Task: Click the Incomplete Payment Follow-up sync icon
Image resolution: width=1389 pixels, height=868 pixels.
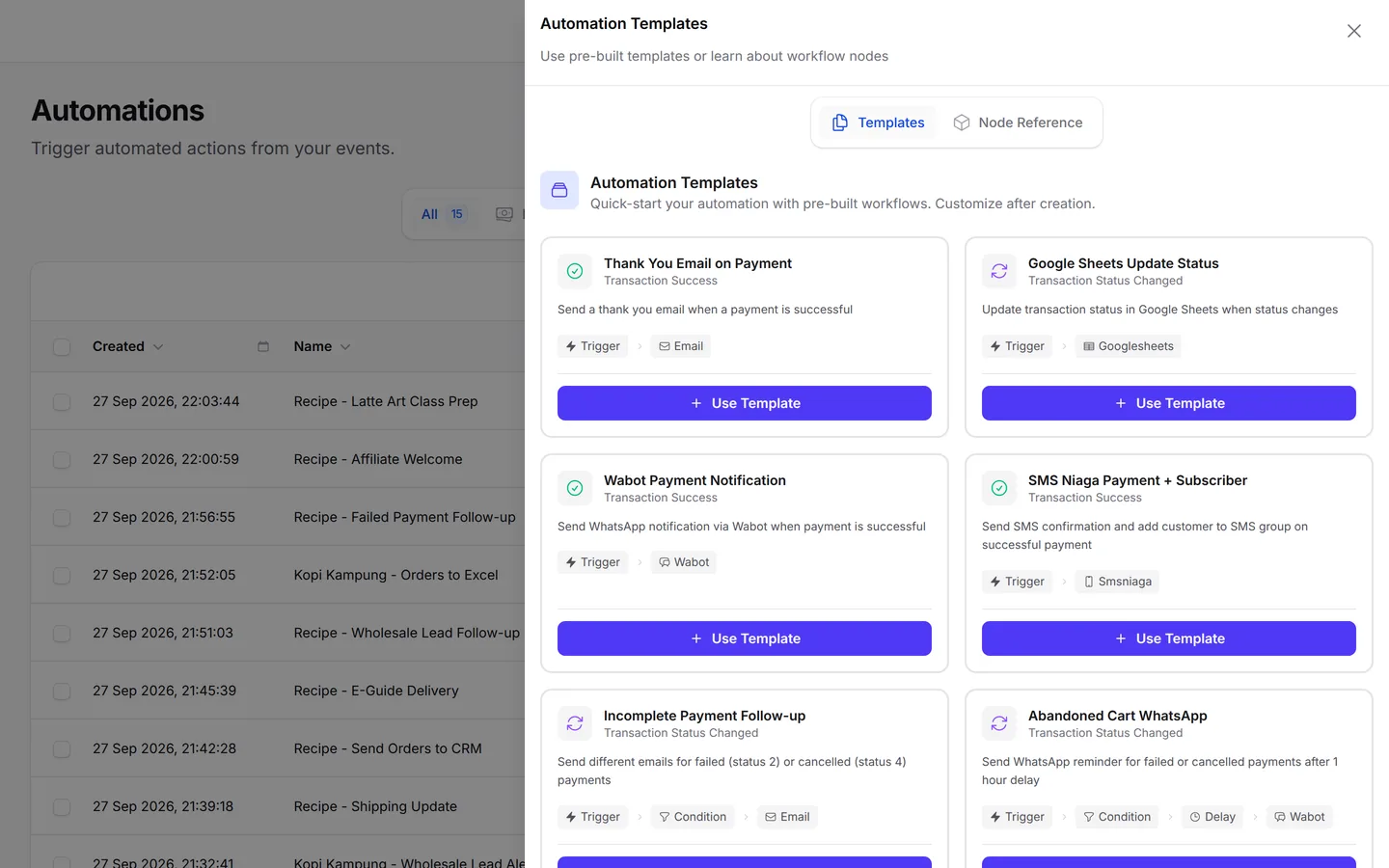Action: [575, 723]
